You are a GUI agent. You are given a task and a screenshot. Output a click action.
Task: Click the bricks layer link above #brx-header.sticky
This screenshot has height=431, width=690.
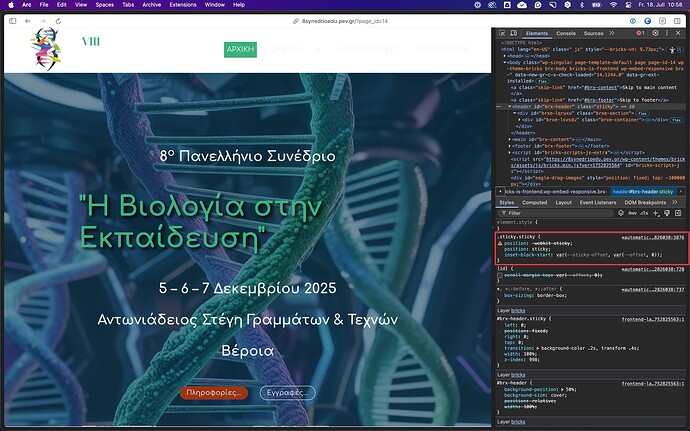[518, 311]
